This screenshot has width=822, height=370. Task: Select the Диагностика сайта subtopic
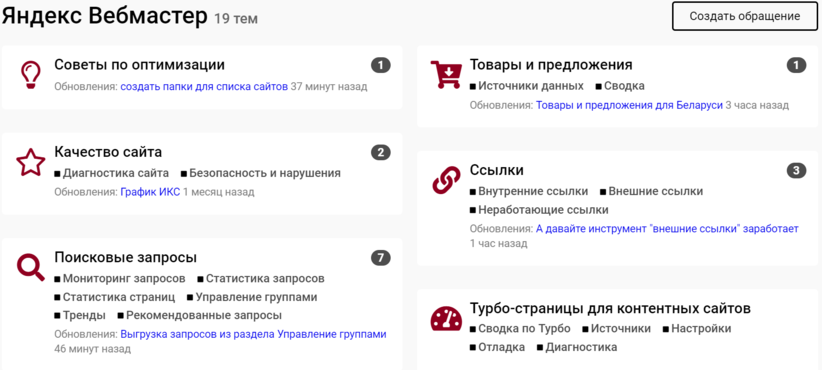111,173
